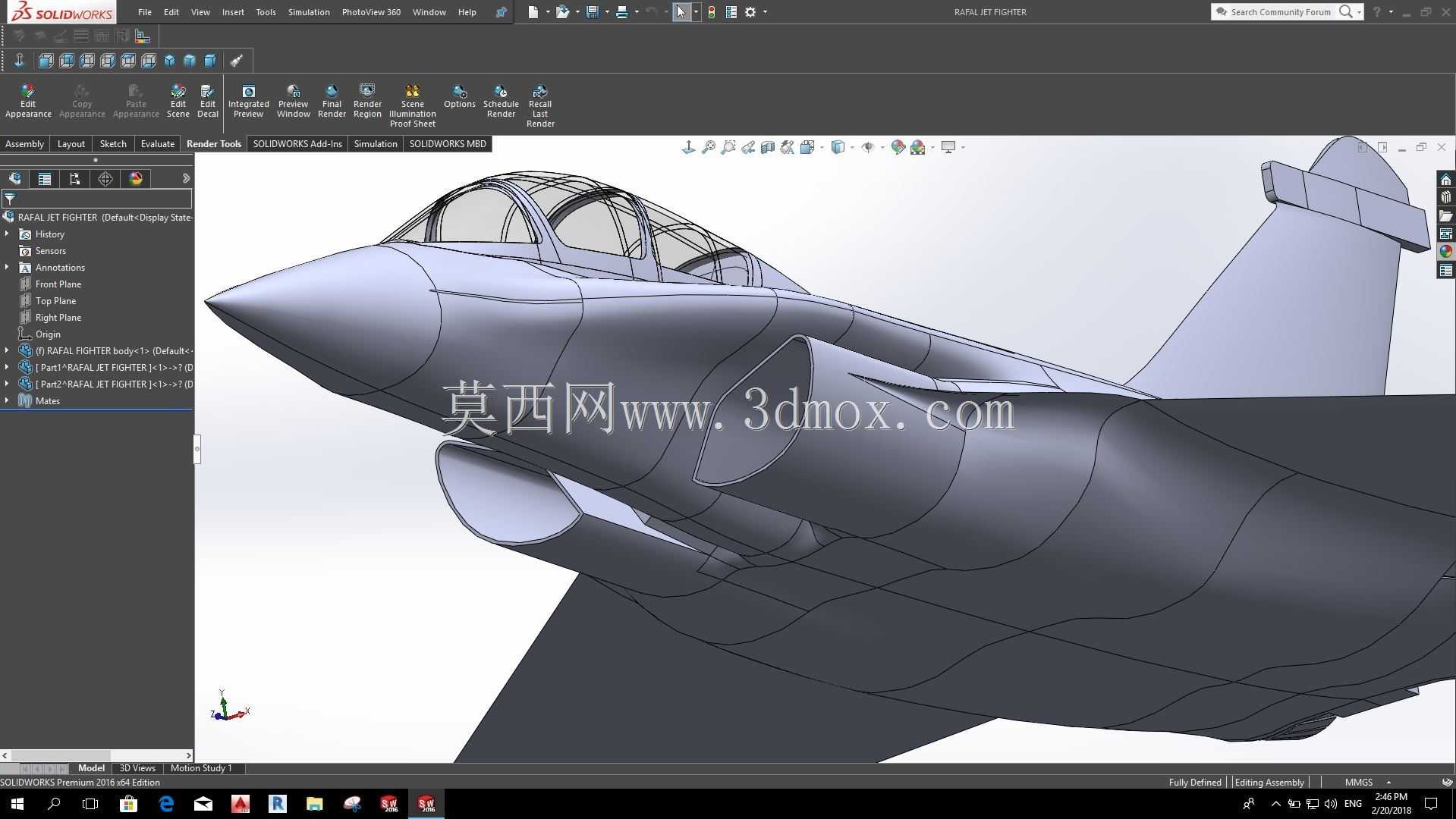Open Motion Study 1 tab
Image resolution: width=1456 pixels, height=819 pixels.
(201, 768)
